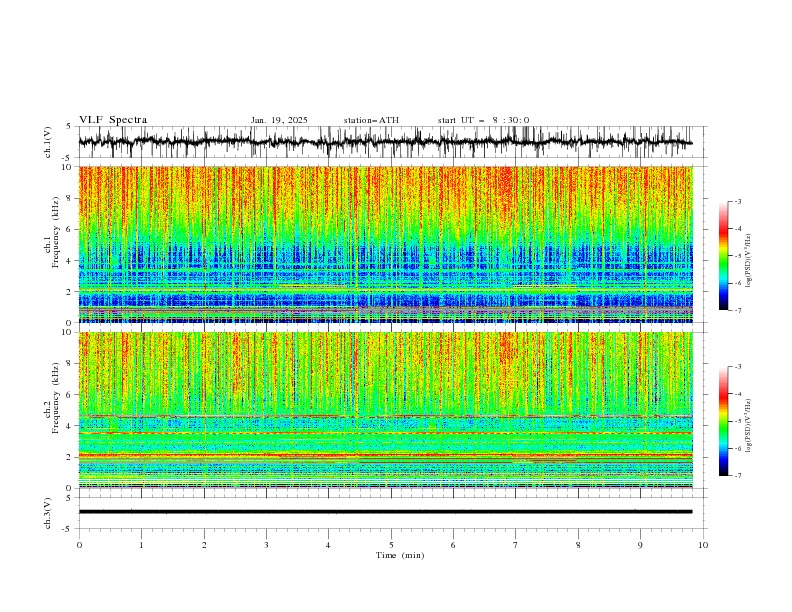Click the 'station=ATH' label
This screenshot has height=612, width=792.
pos(371,120)
